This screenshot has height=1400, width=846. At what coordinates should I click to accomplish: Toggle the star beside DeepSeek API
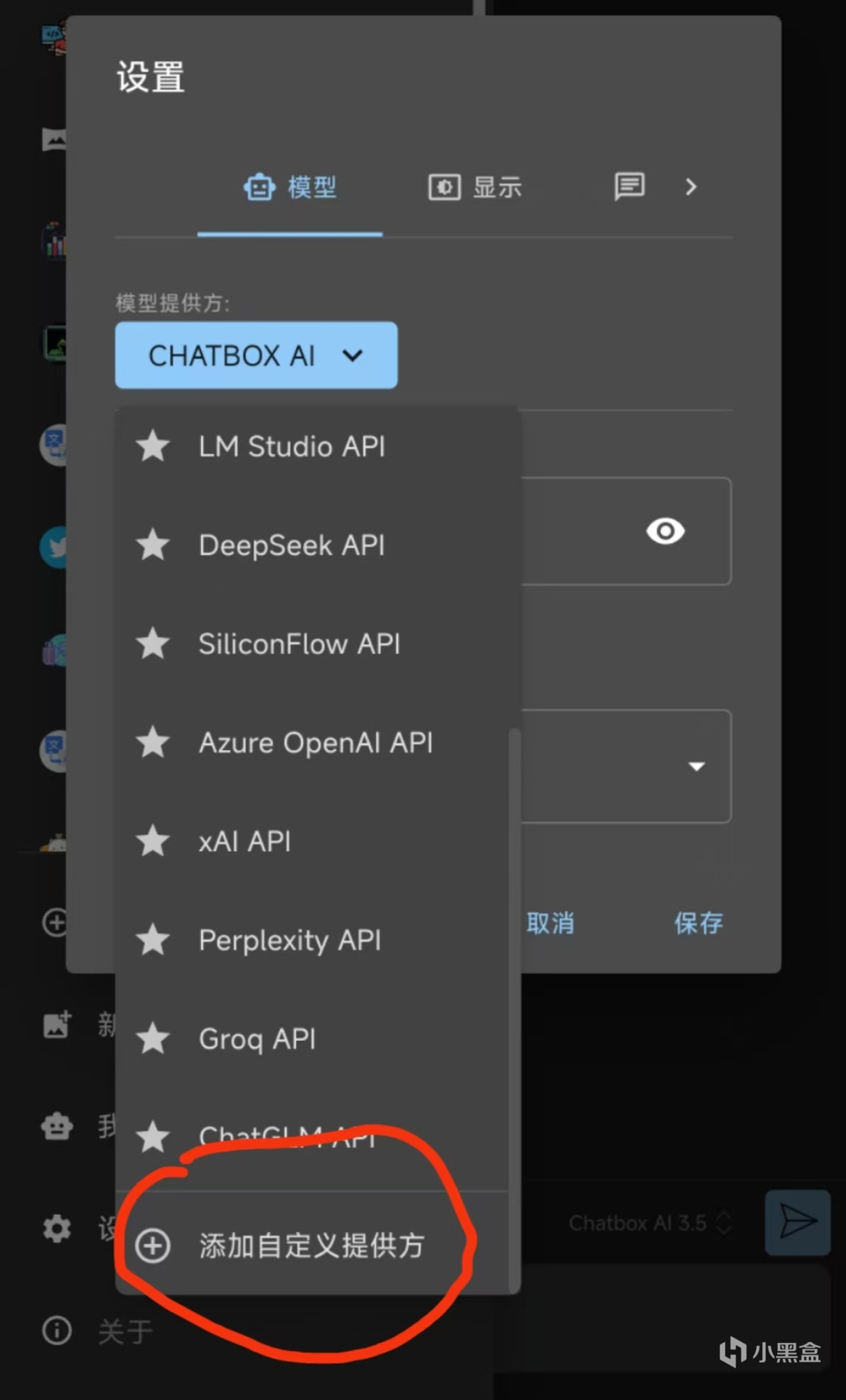[153, 545]
